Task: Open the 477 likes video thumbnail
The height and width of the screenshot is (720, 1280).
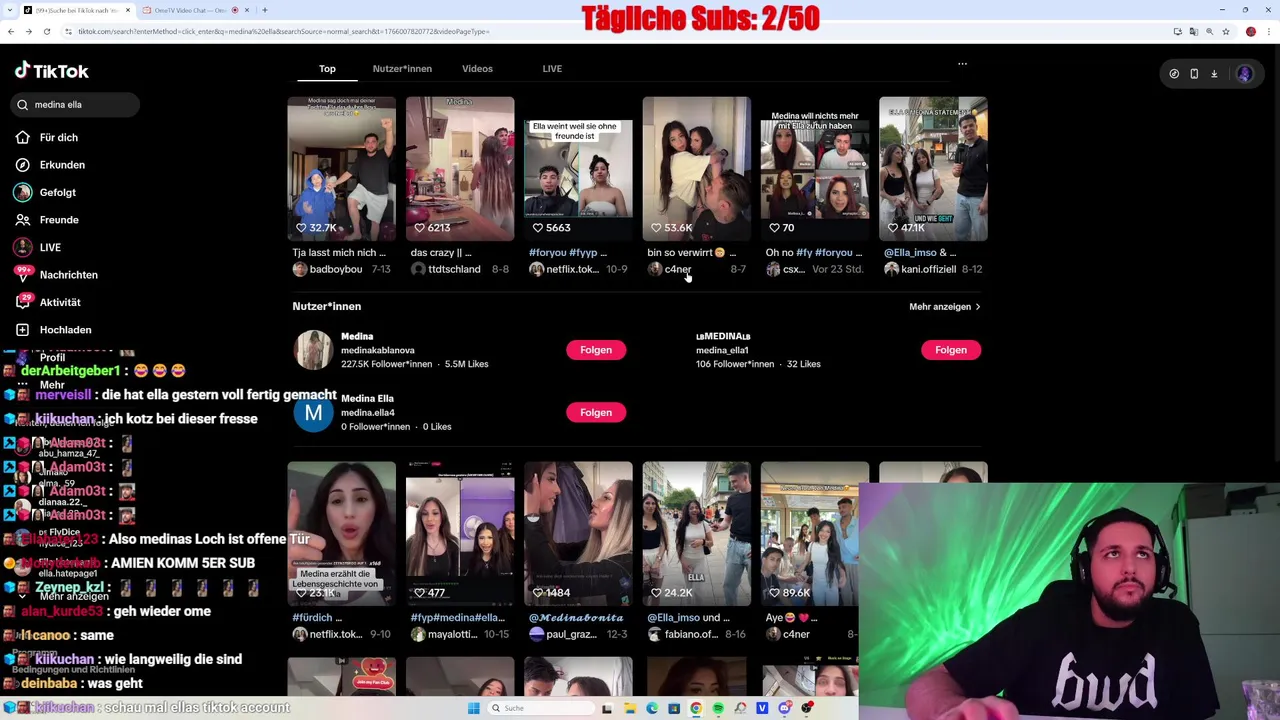Action: coord(460,533)
